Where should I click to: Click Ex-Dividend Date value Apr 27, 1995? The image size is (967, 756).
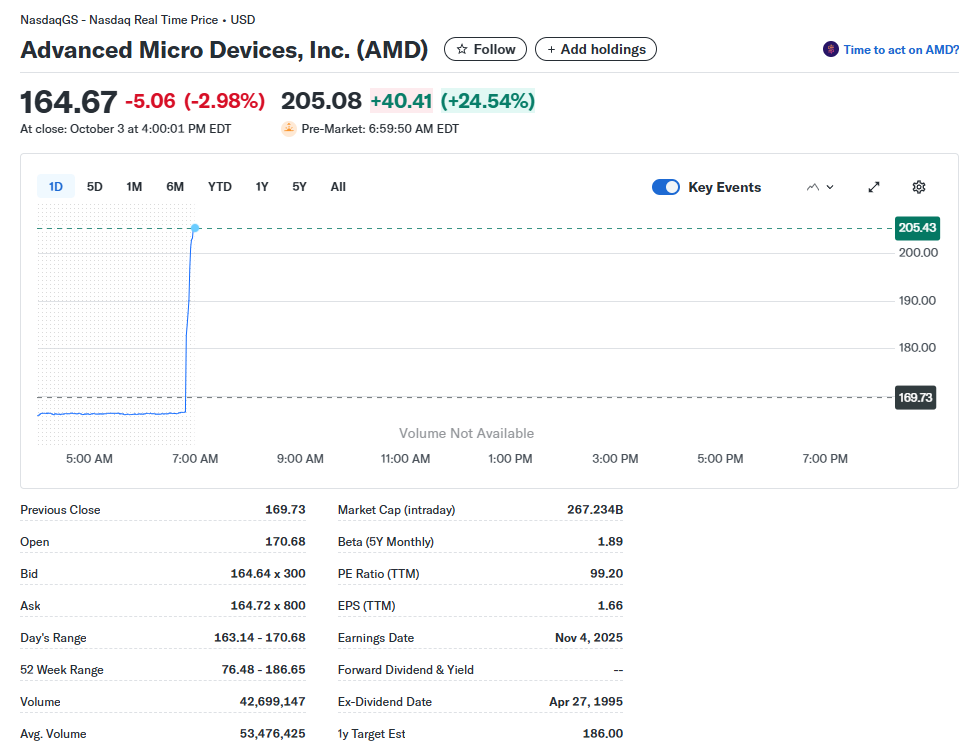586,702
